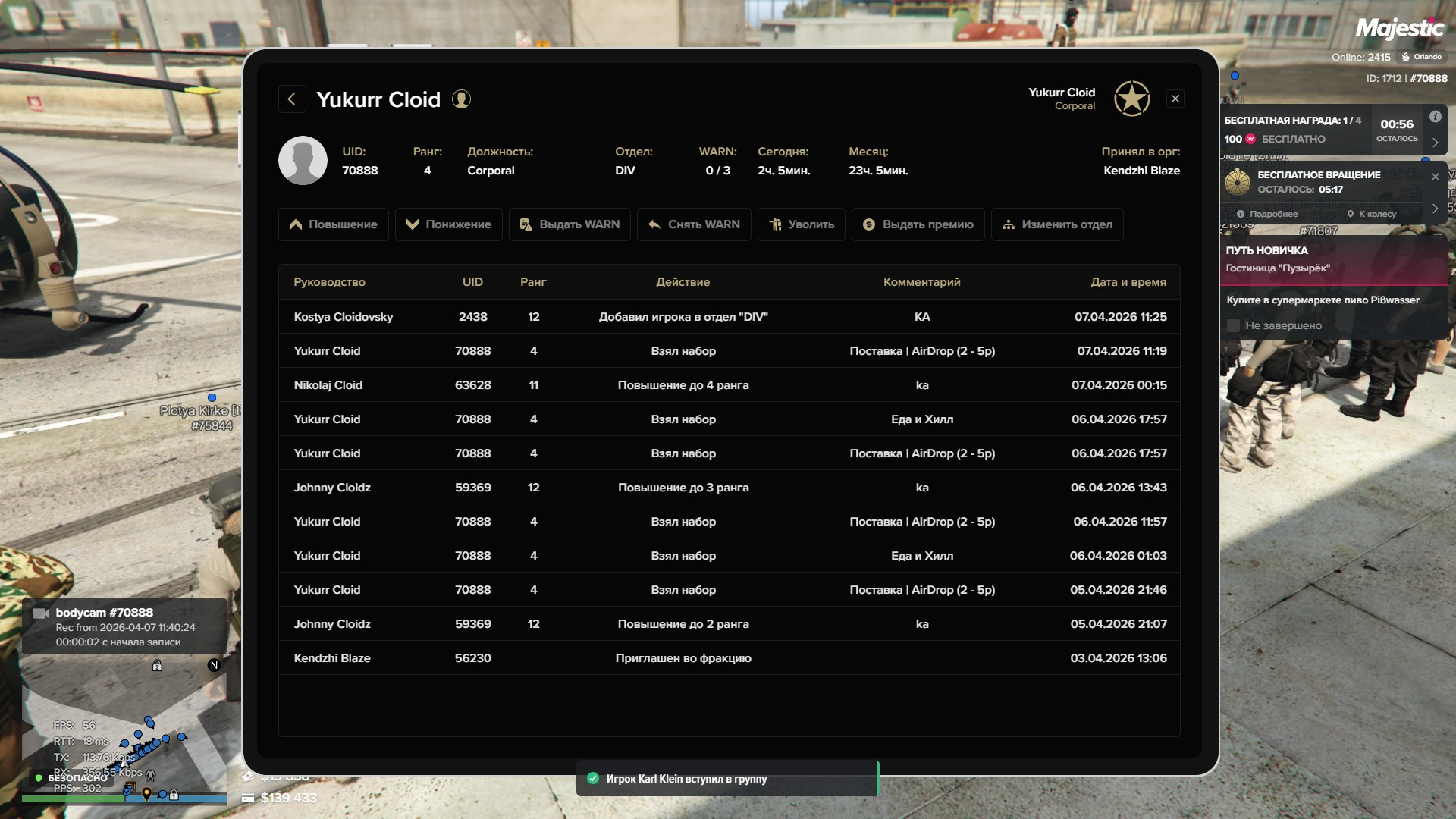This screenshot has width=1456, height=819.
Task: Click the star faction emblem icon
Action: pyautogui.click(x=1131, y=99)
